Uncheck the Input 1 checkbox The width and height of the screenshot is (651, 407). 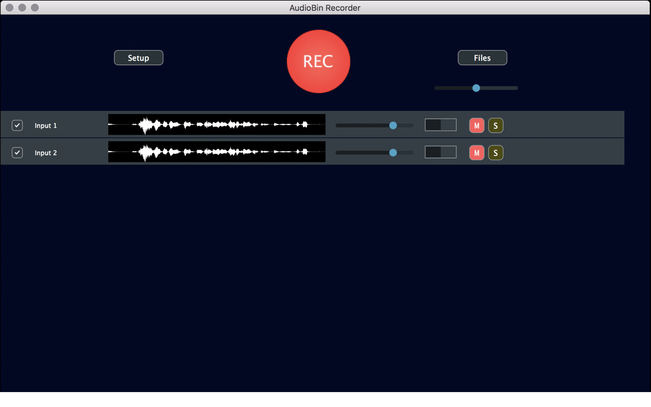pos(17,125)
